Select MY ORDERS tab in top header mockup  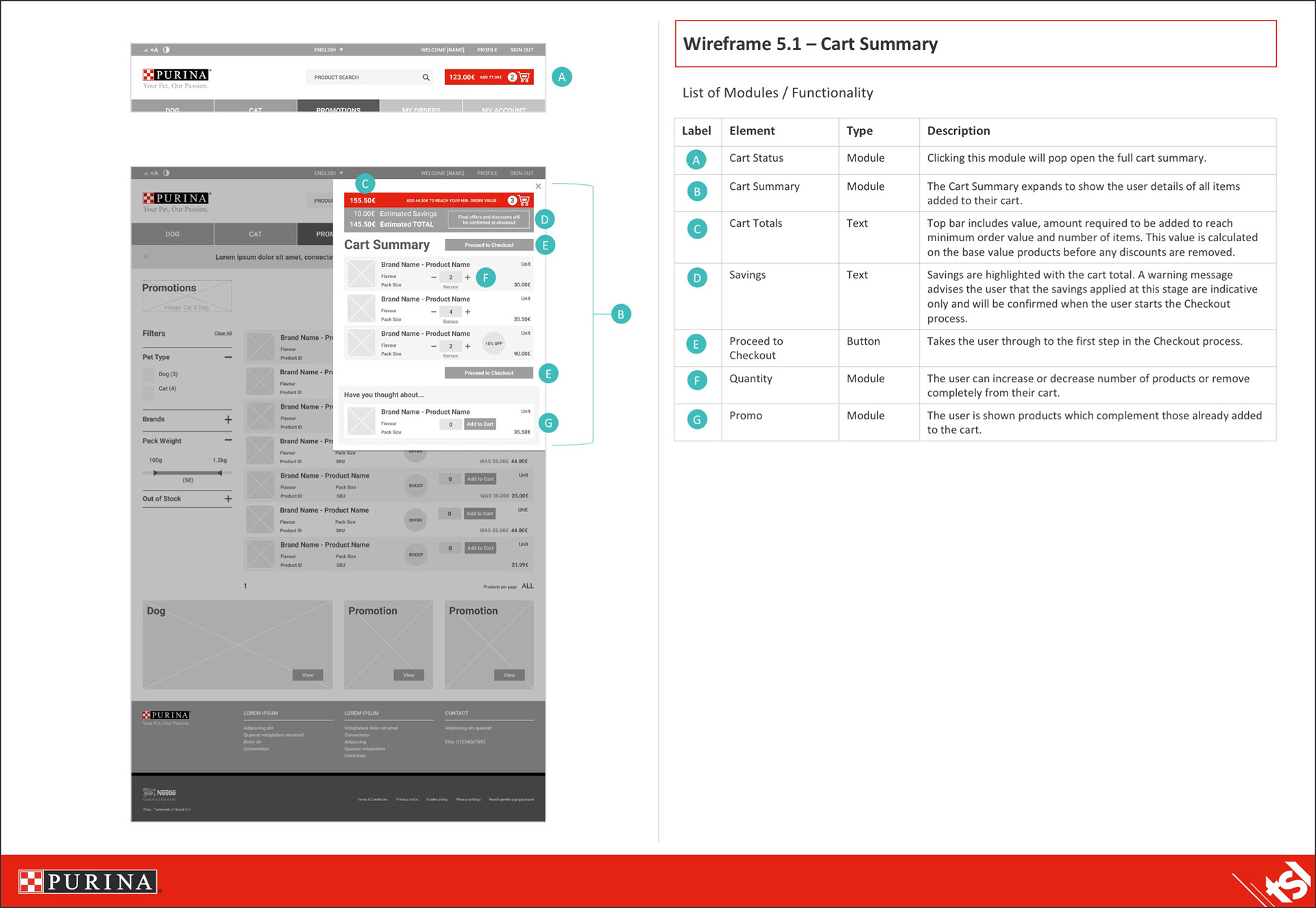click(x=421, y=106)
